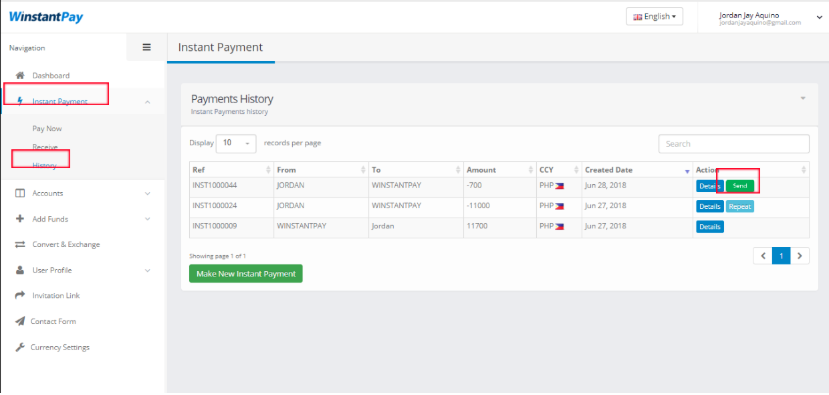Sort by Action column arrows
The height and width of the screenshot is (395, 829).
(x=804, y=170)
